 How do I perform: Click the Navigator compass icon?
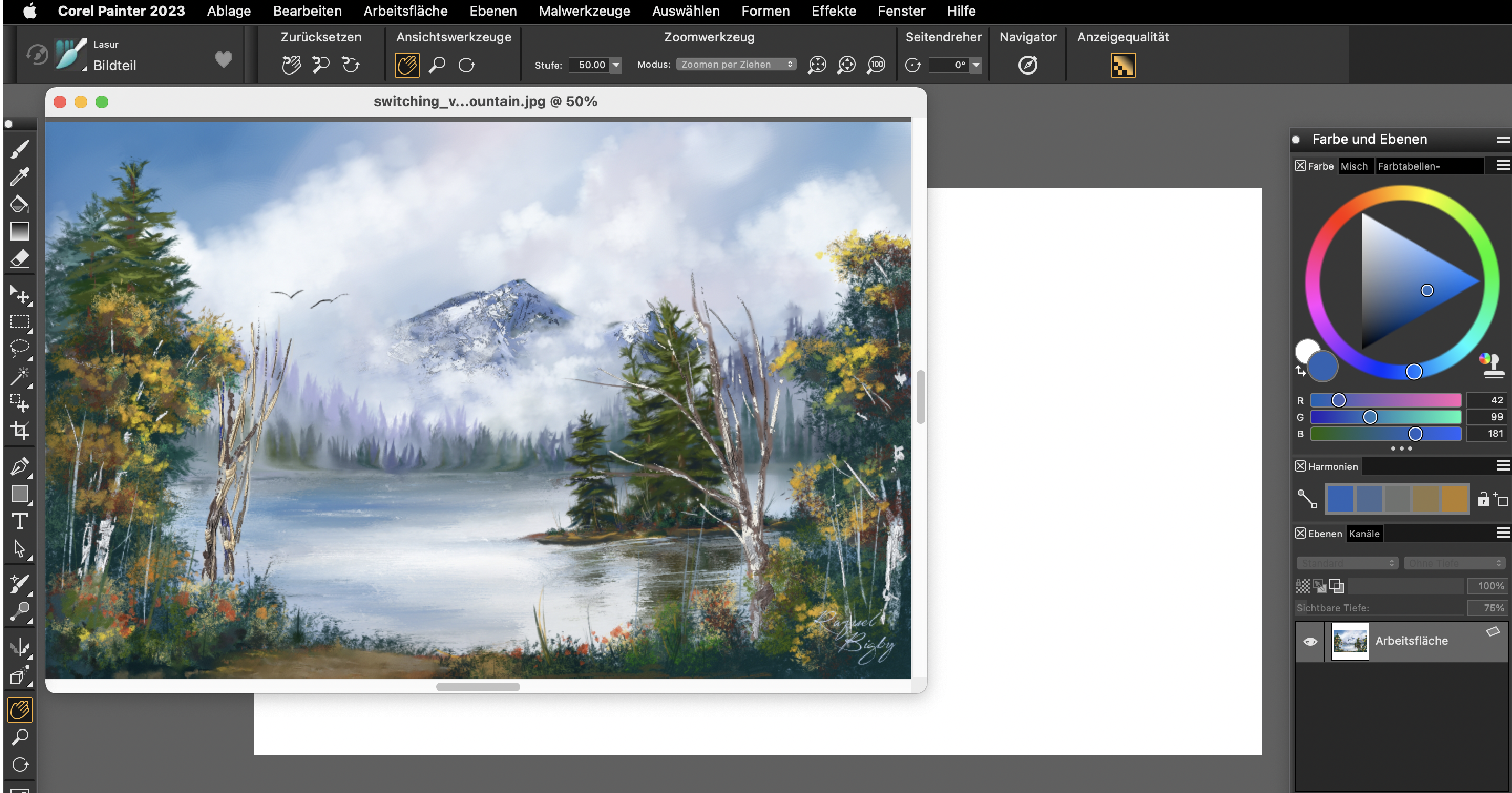point(1027,65)
